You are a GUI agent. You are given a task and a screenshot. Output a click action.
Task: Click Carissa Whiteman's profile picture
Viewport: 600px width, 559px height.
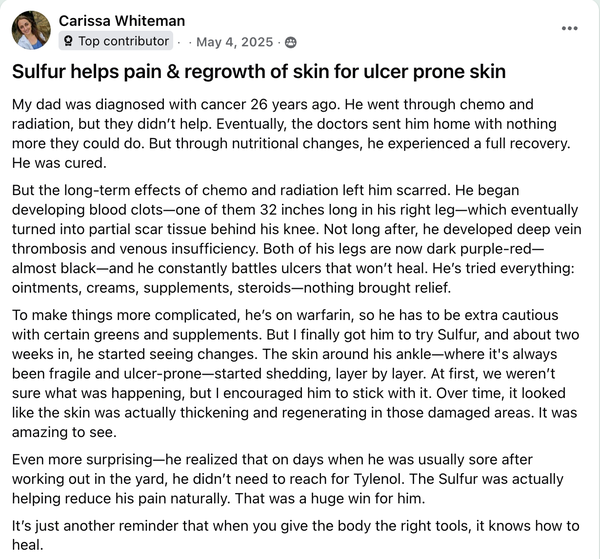(31, 31)
